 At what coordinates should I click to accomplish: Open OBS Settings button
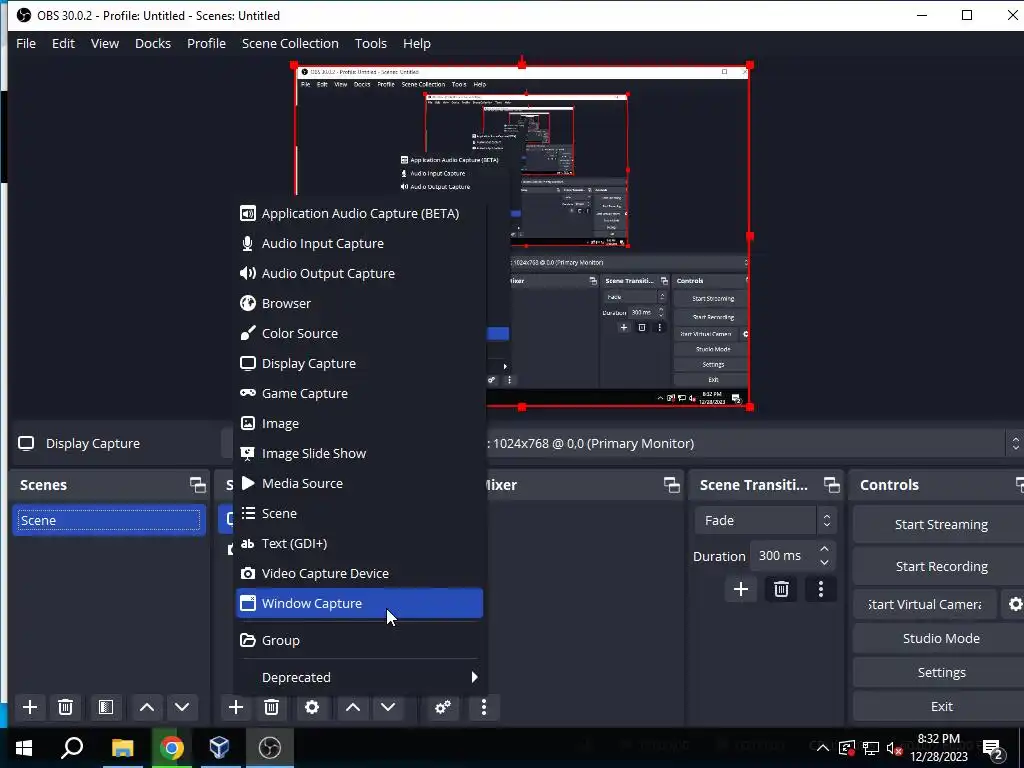[x=940, y=672]
